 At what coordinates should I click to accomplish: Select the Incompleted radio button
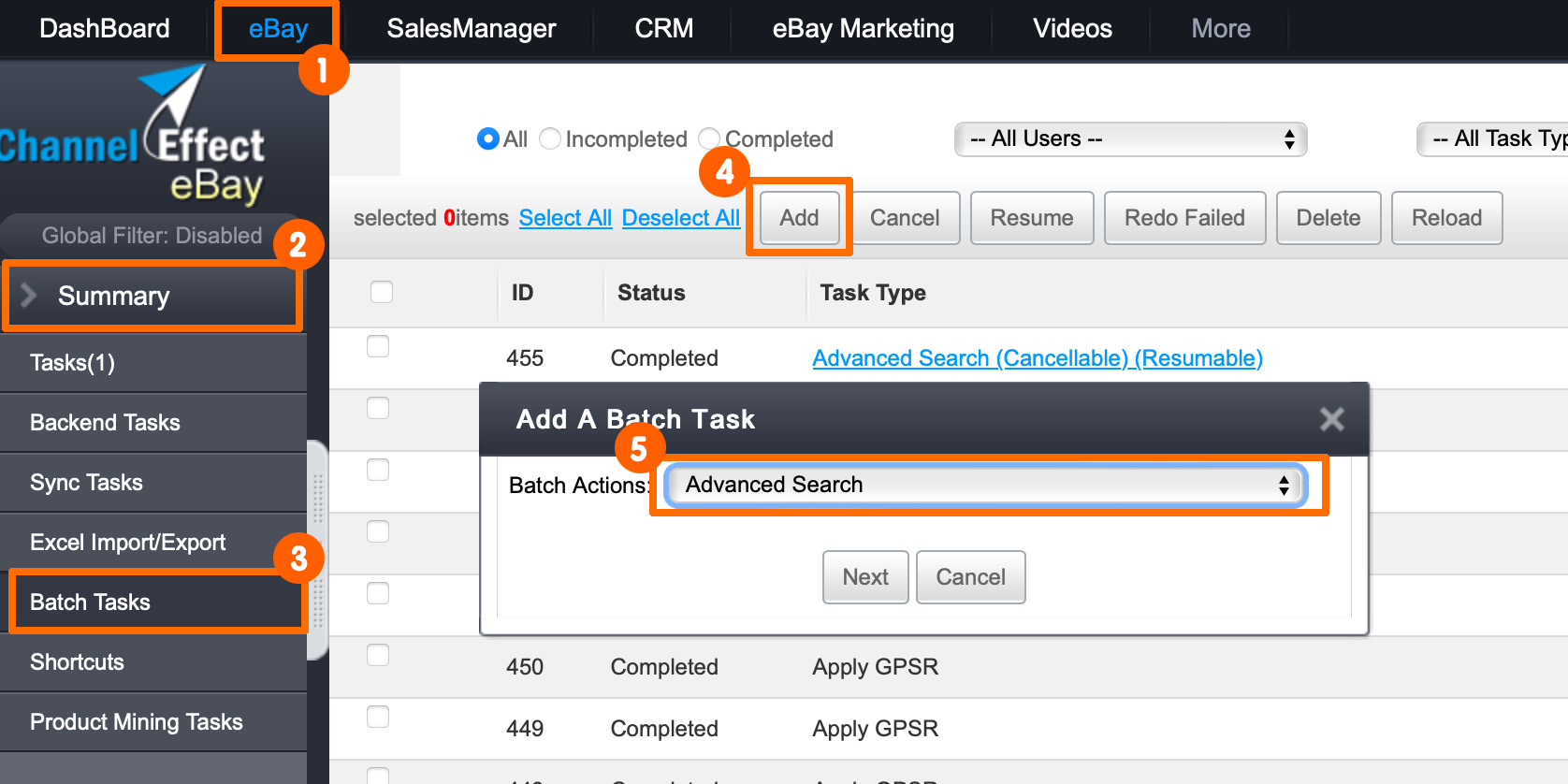pyautogui.click(x=550, y=138)
